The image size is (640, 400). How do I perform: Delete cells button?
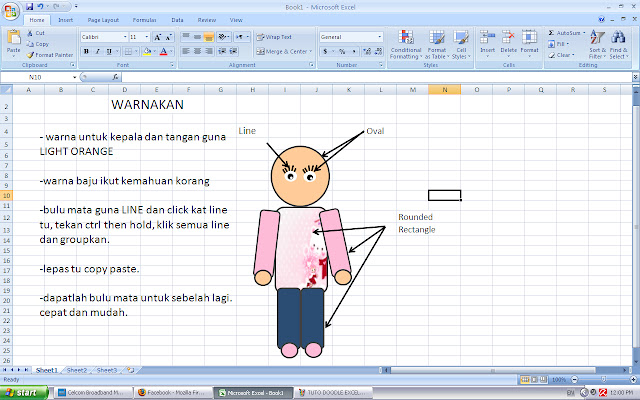pos(509,43)
